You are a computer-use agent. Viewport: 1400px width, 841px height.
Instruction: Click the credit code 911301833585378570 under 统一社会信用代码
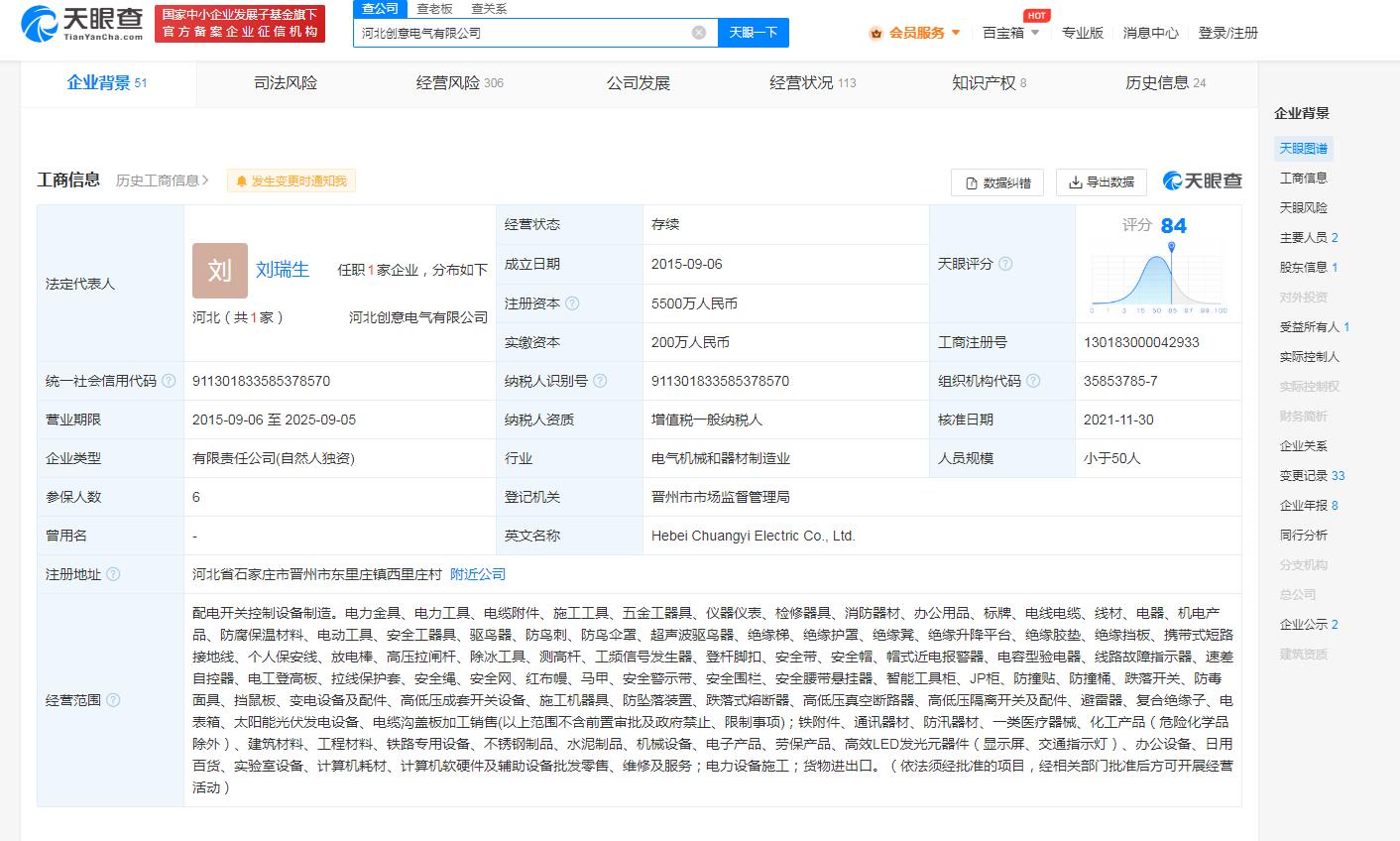click(x=261, y=381)
